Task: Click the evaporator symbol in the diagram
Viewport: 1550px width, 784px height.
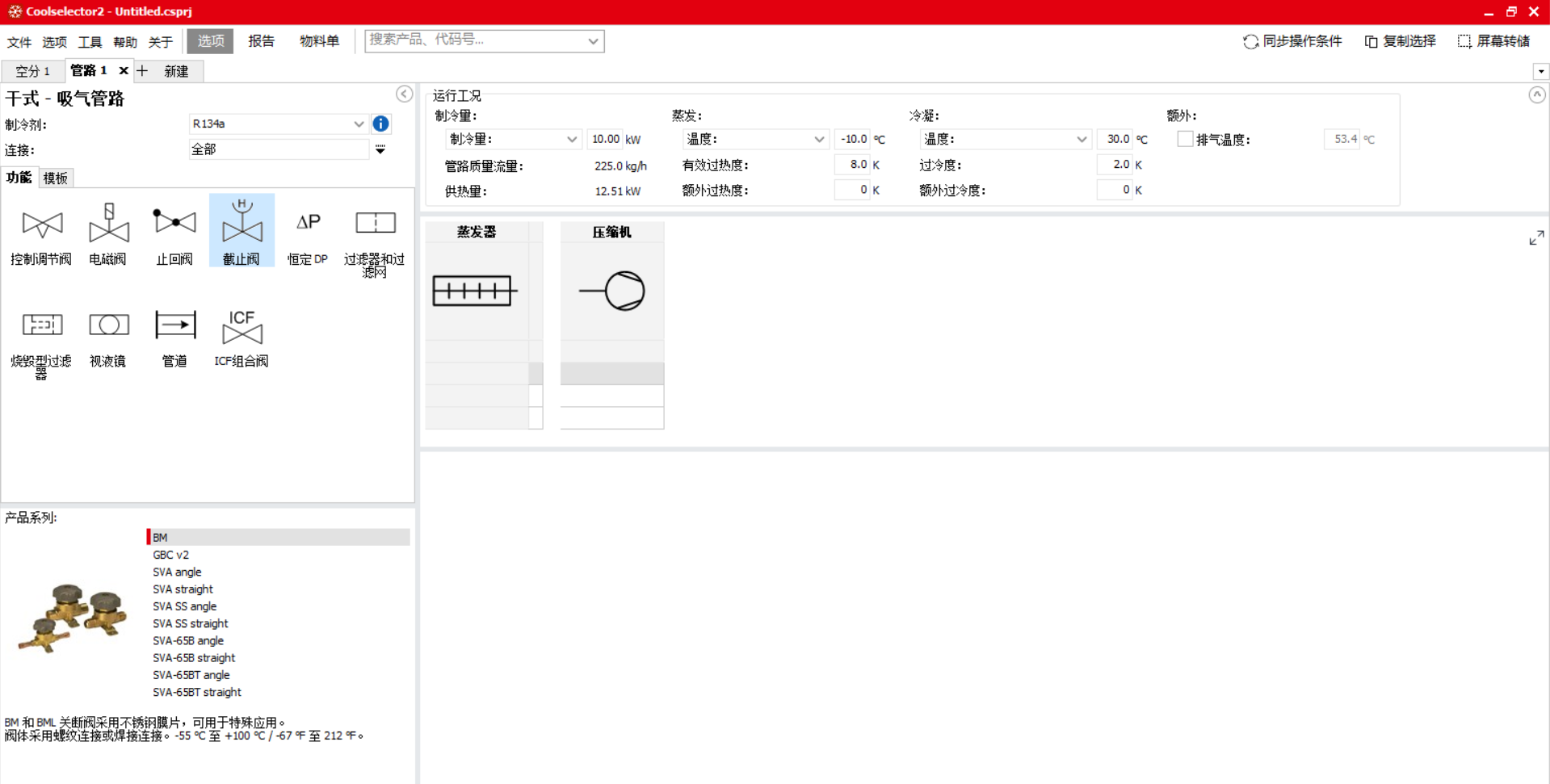Action: 475,291
